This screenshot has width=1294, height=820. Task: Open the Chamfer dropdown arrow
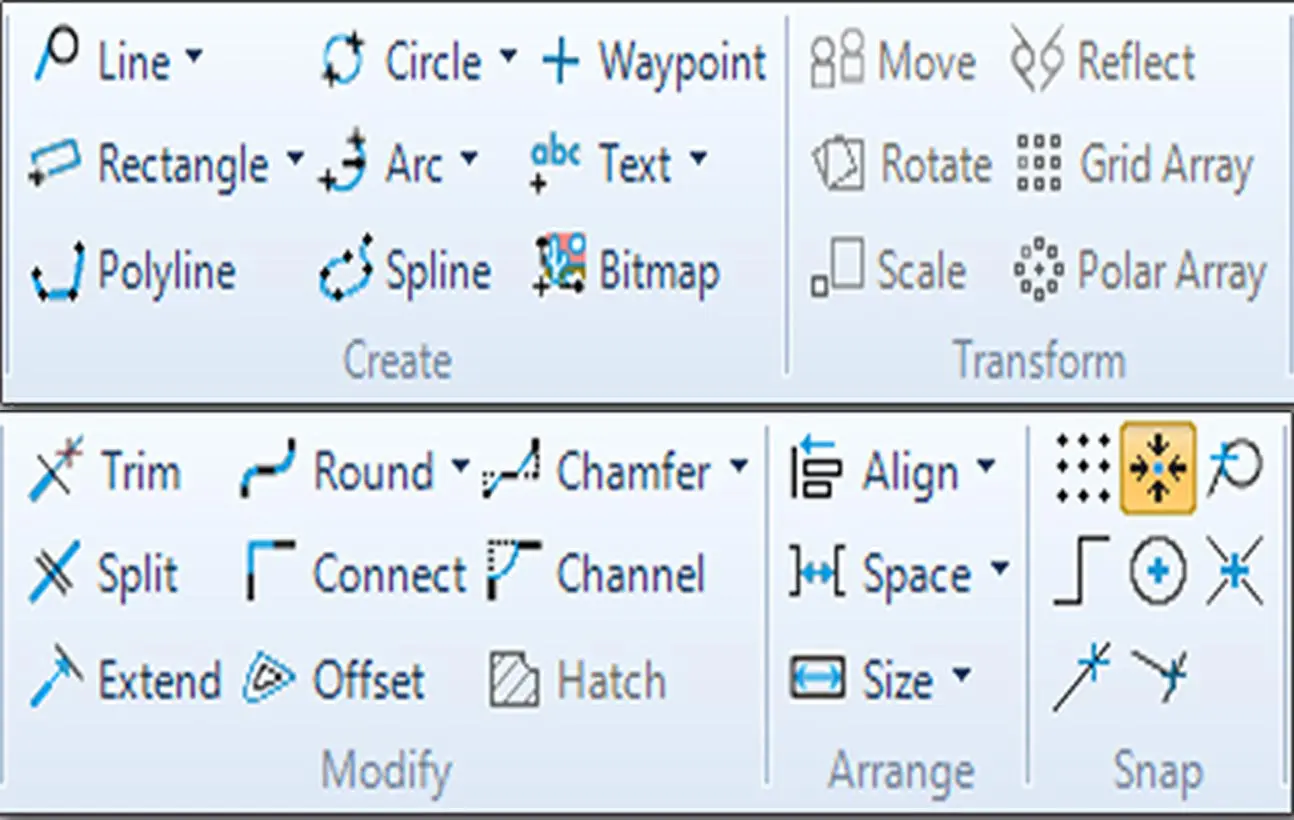[739, 466]
